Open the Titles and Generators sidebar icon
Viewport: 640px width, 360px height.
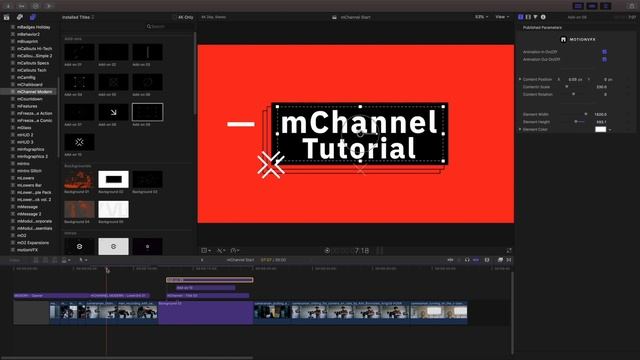pos(33,17)
